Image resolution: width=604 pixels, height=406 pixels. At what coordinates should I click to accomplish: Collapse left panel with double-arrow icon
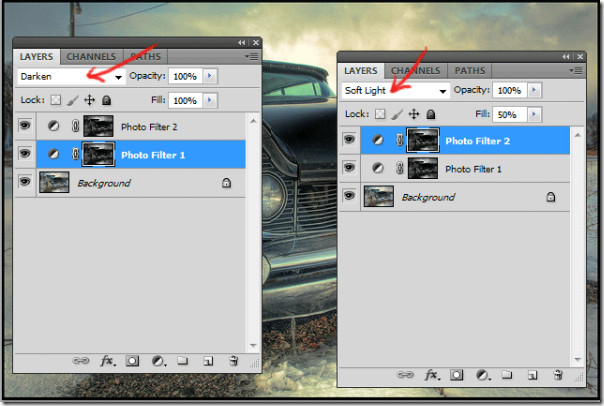coord(242,42)
